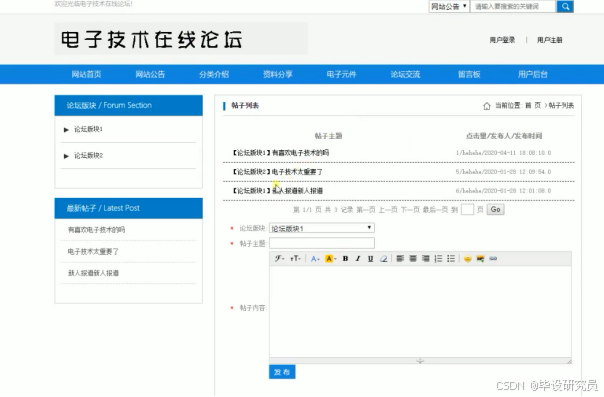Image resolution: width=604 pixels, height=397 pixels.
Task: Toggle bold formatting in the editor
Action: pos(346,259)
